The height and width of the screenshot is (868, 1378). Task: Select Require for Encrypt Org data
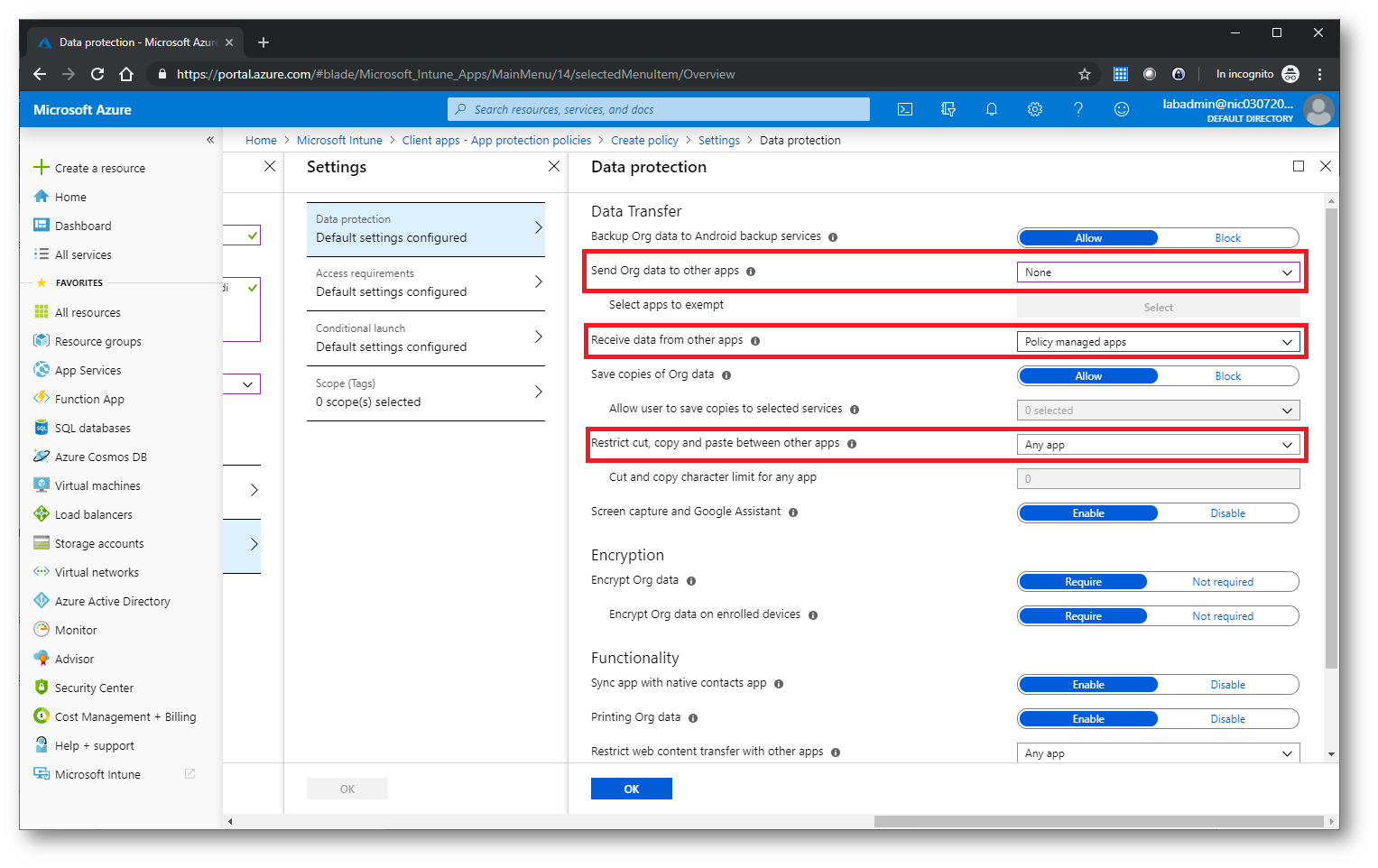(1083, 582)
